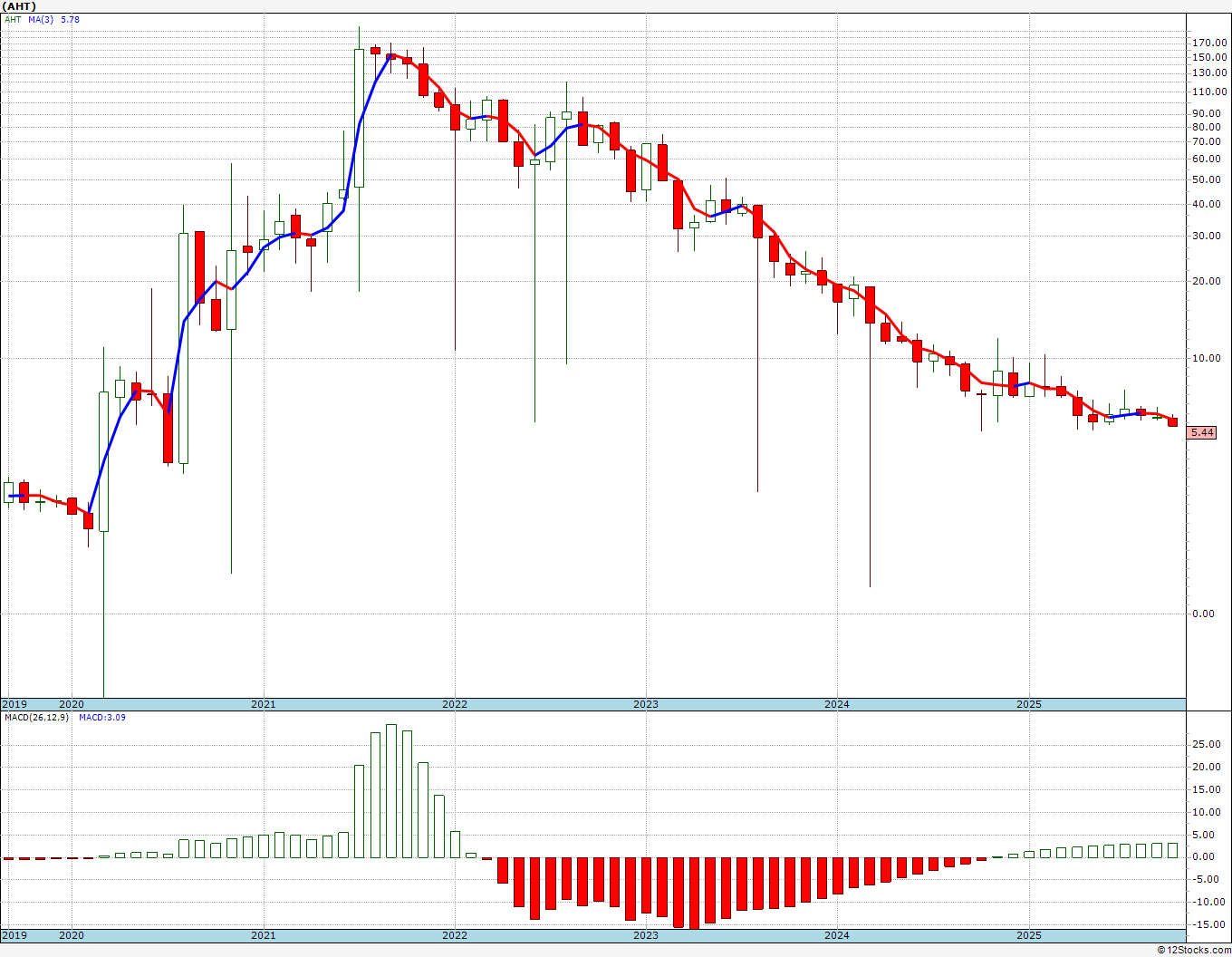1232x957 pixels.
Task: Click 2023 on the price chart time axis
Action: click(645, 704)
